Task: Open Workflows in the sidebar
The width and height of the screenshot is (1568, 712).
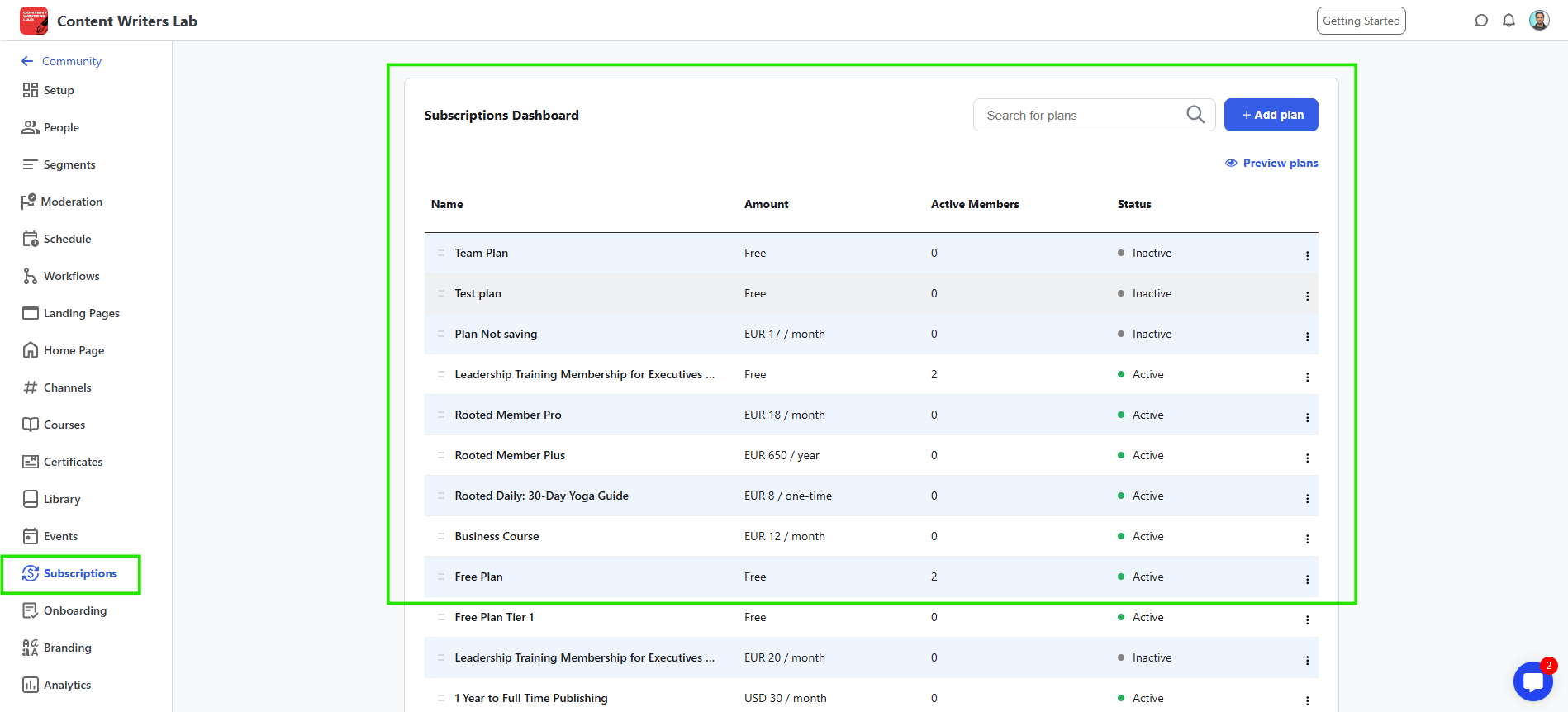Action: tap(71, 276)
